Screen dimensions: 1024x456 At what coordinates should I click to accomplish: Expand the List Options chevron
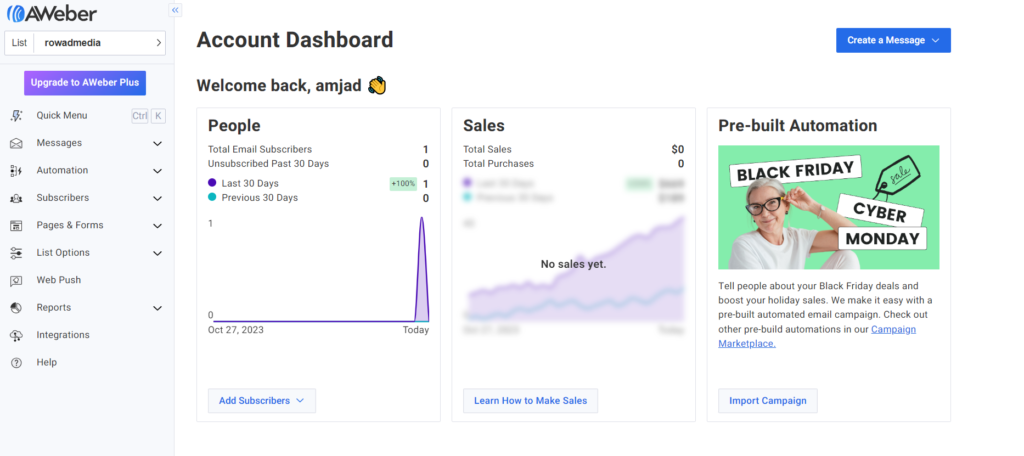click(157, 253)
